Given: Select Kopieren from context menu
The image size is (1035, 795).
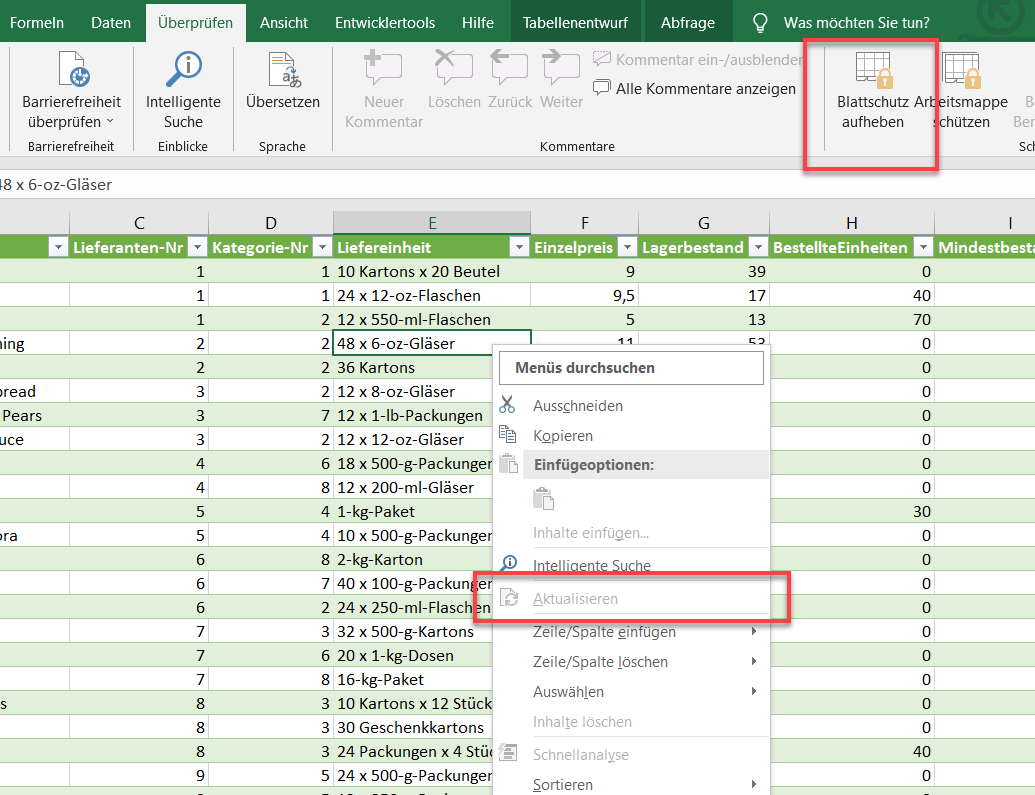Looking at the screenshot, I should pyautogui.click(x=563, y=436).
